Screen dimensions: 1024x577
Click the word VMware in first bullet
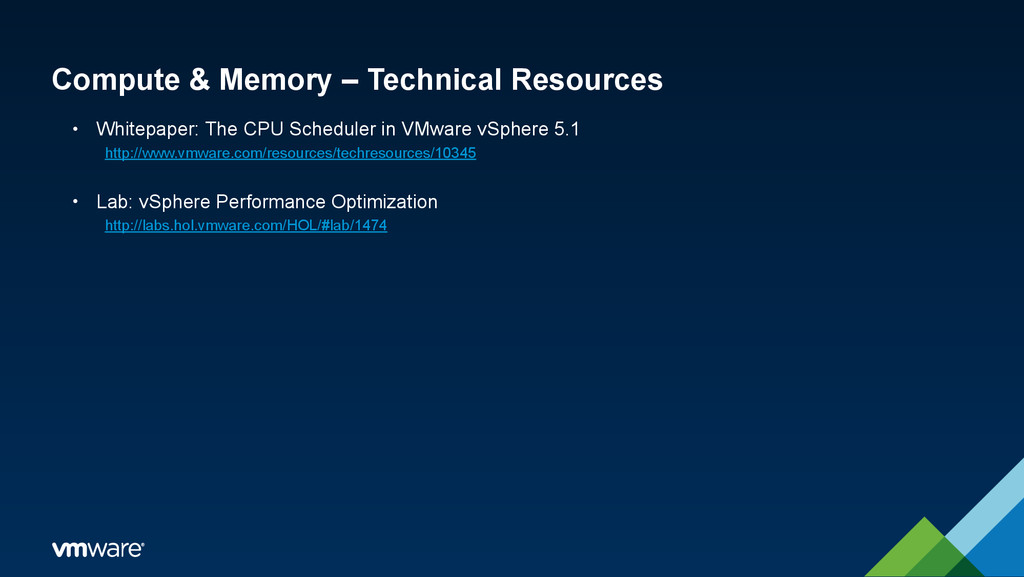[x=436, y=129]
